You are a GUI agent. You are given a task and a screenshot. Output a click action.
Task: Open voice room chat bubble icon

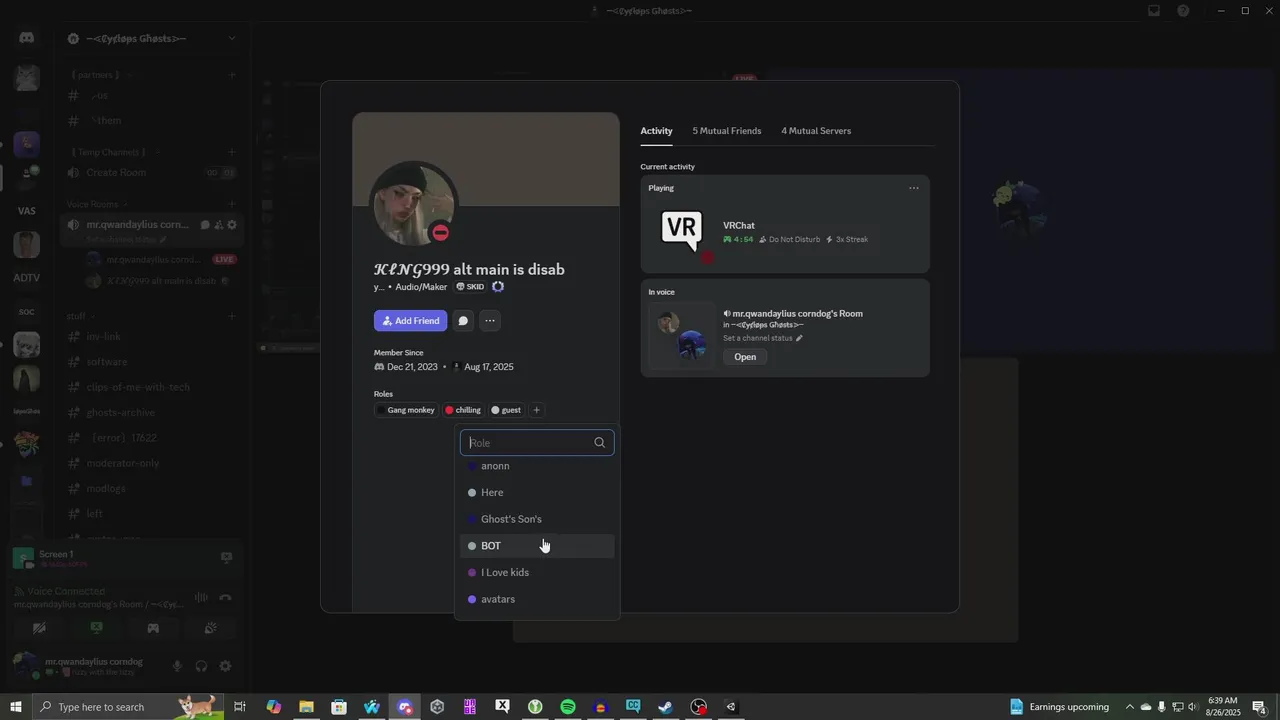point(205,225)
